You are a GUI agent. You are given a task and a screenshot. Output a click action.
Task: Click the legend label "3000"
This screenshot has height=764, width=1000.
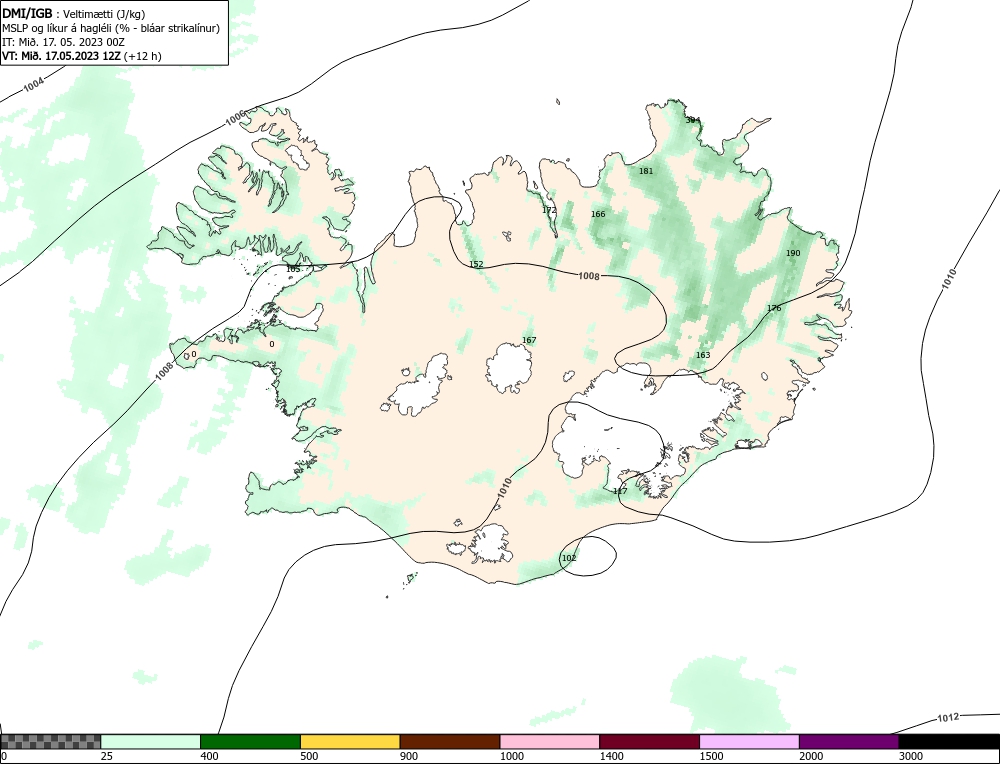[x=911, y=756]
